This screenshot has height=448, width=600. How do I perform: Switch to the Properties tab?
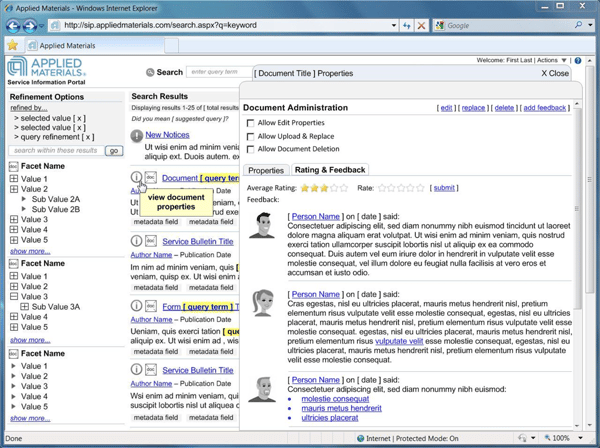click(x=266, y=170)
